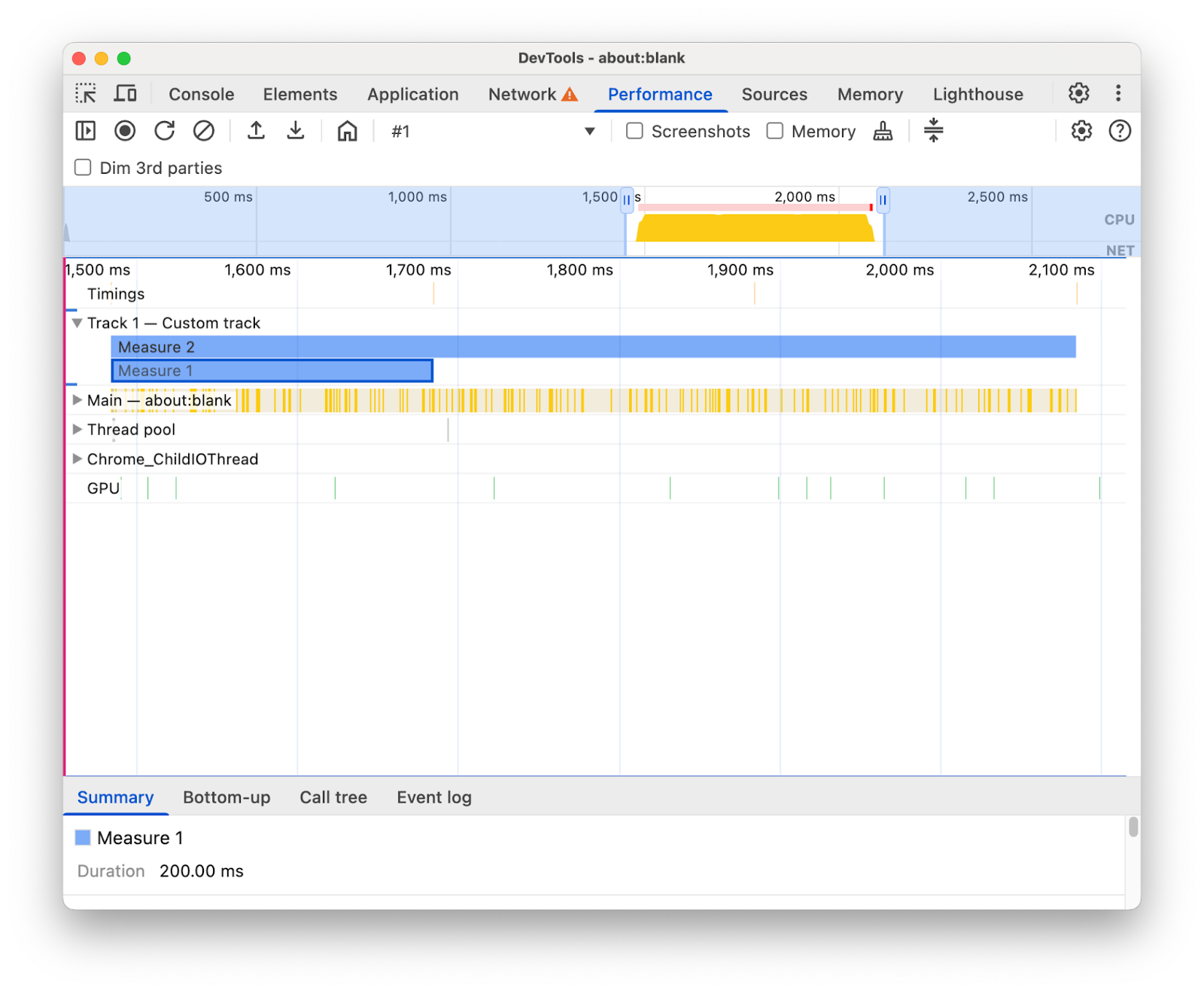The height and width of the screenshot is (993, 1204).
Task: Expand the Main — about:blank track
Action: click(78, 400)
